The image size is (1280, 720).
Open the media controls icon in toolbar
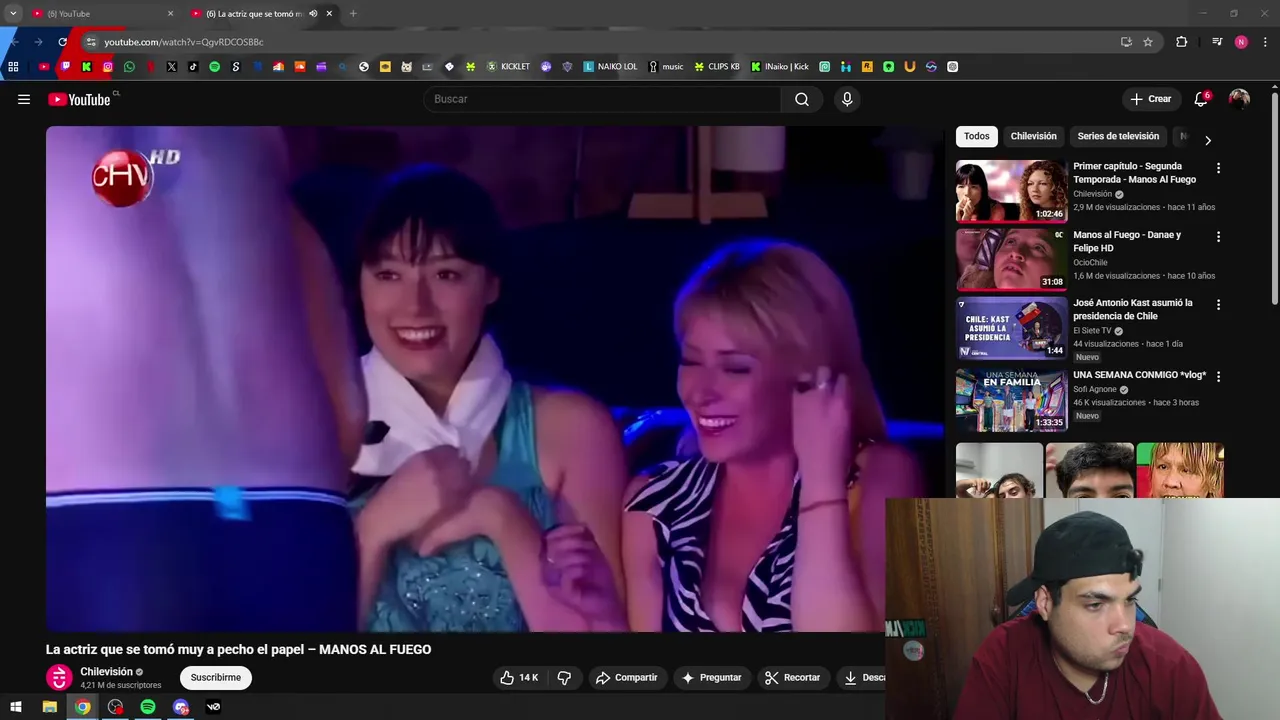pos(1217,42)
